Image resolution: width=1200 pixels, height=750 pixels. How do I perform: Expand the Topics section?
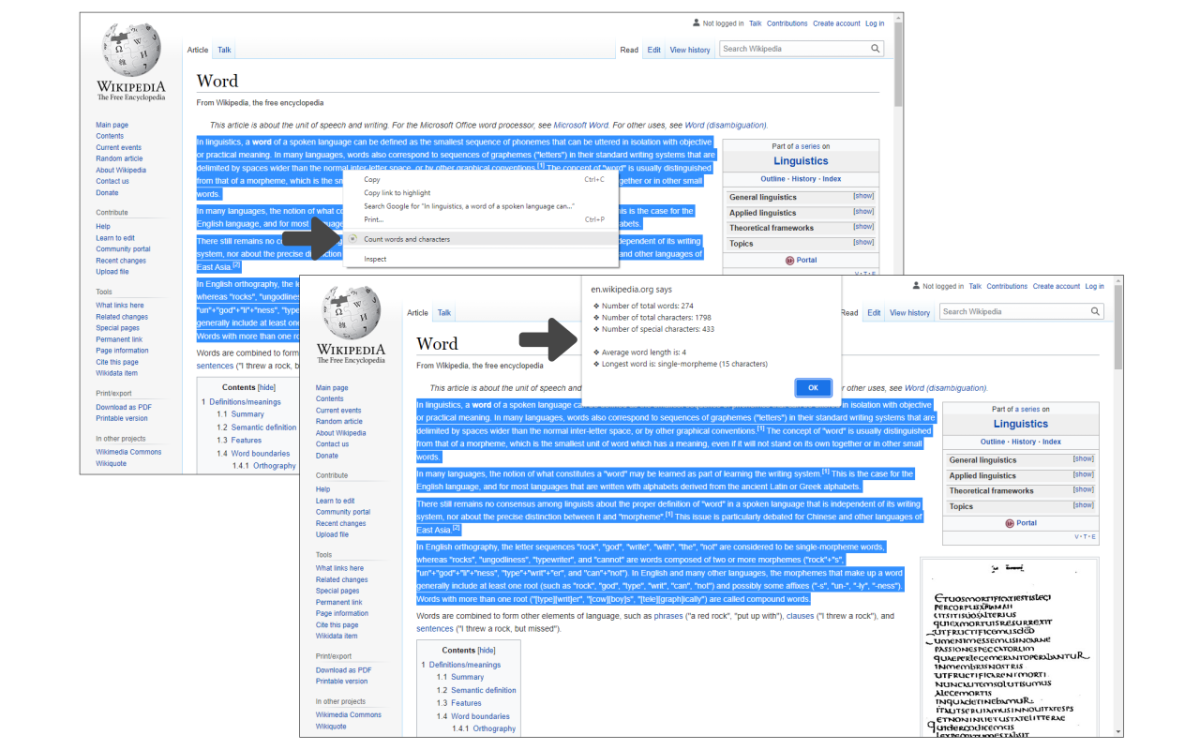pos(862,242)
